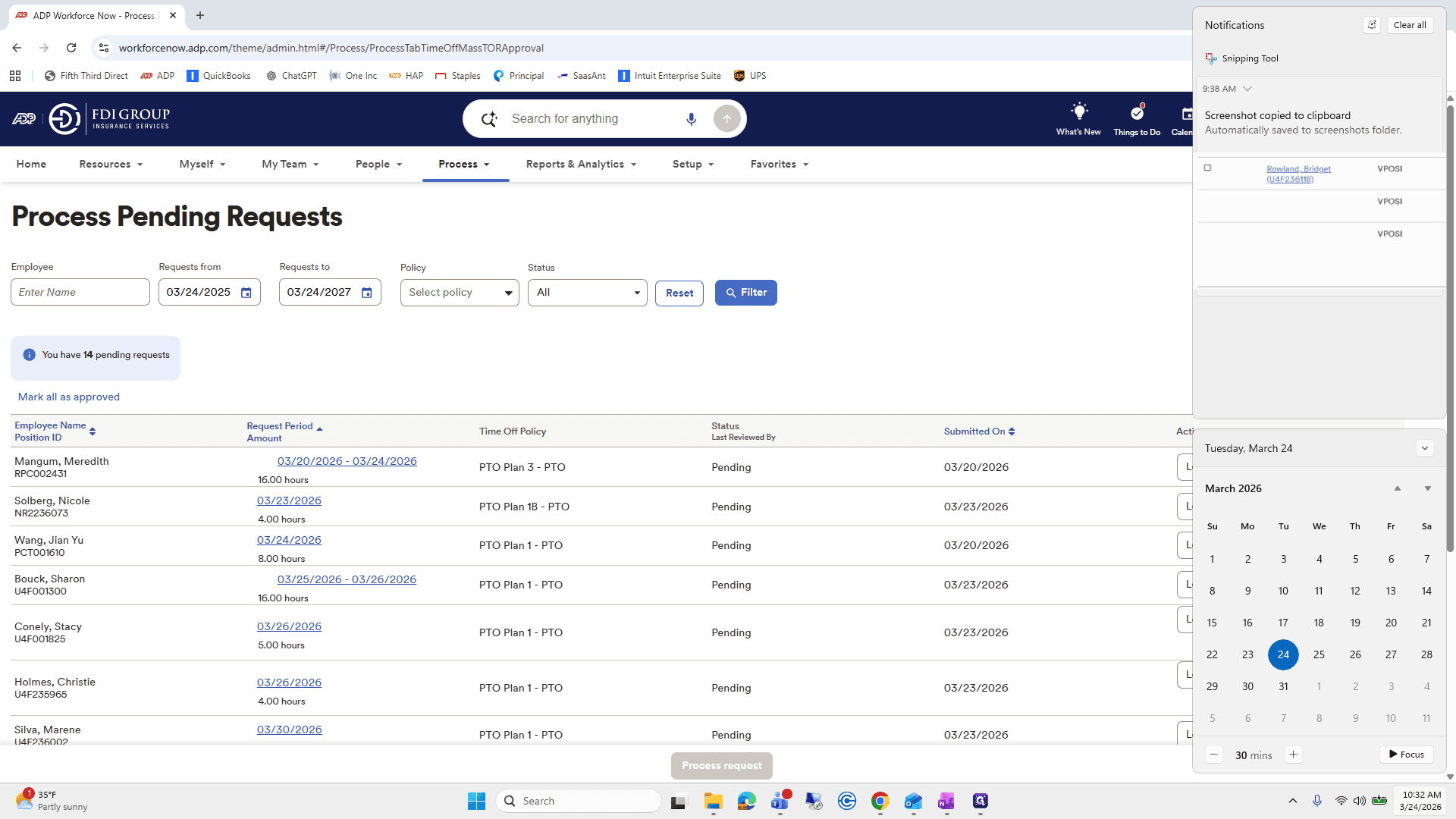Image resolution: width=1456 pixels, height=819 pixels.
Task: Open OneNote from the taskbar
Action: [946, 801]
